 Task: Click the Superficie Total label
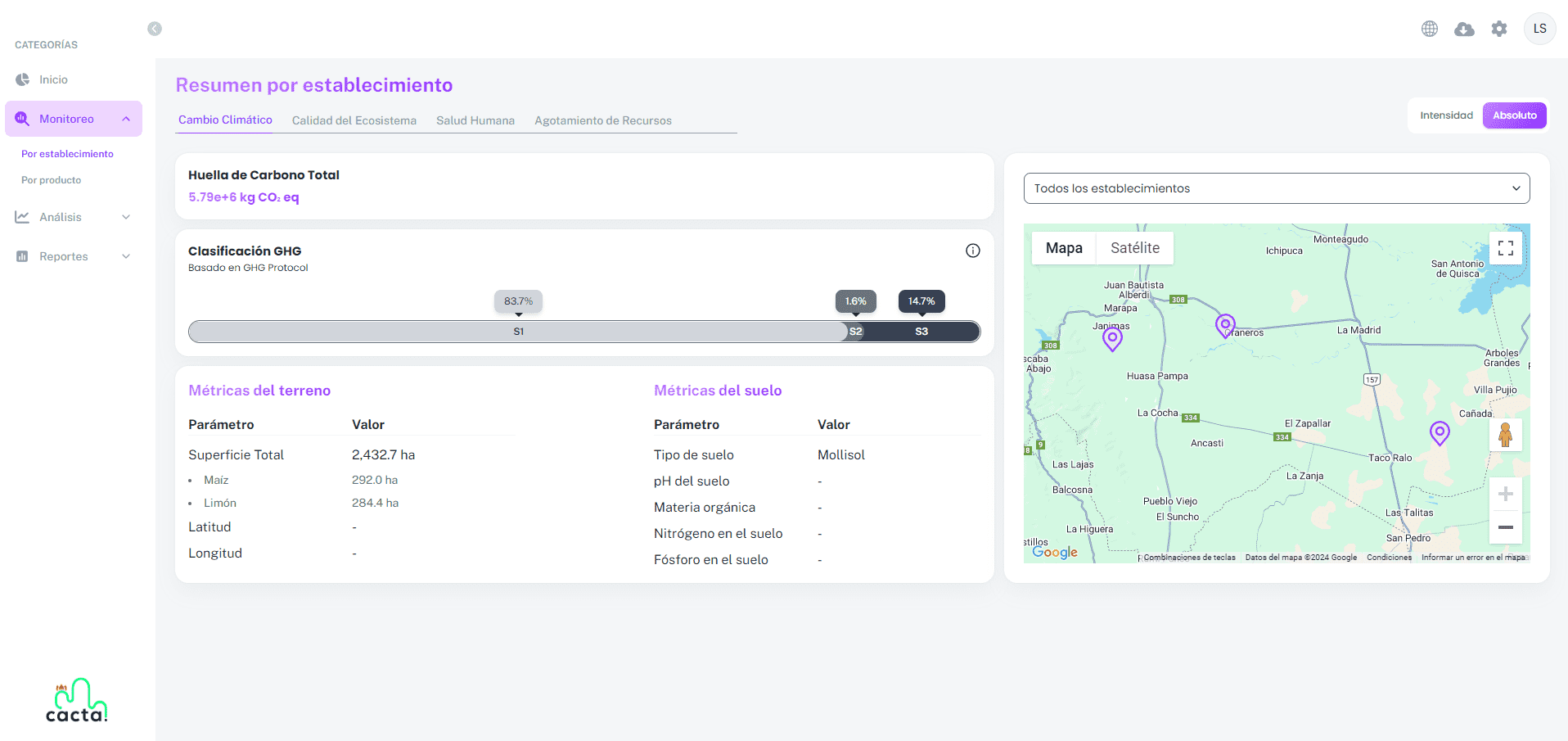(236, 454)
